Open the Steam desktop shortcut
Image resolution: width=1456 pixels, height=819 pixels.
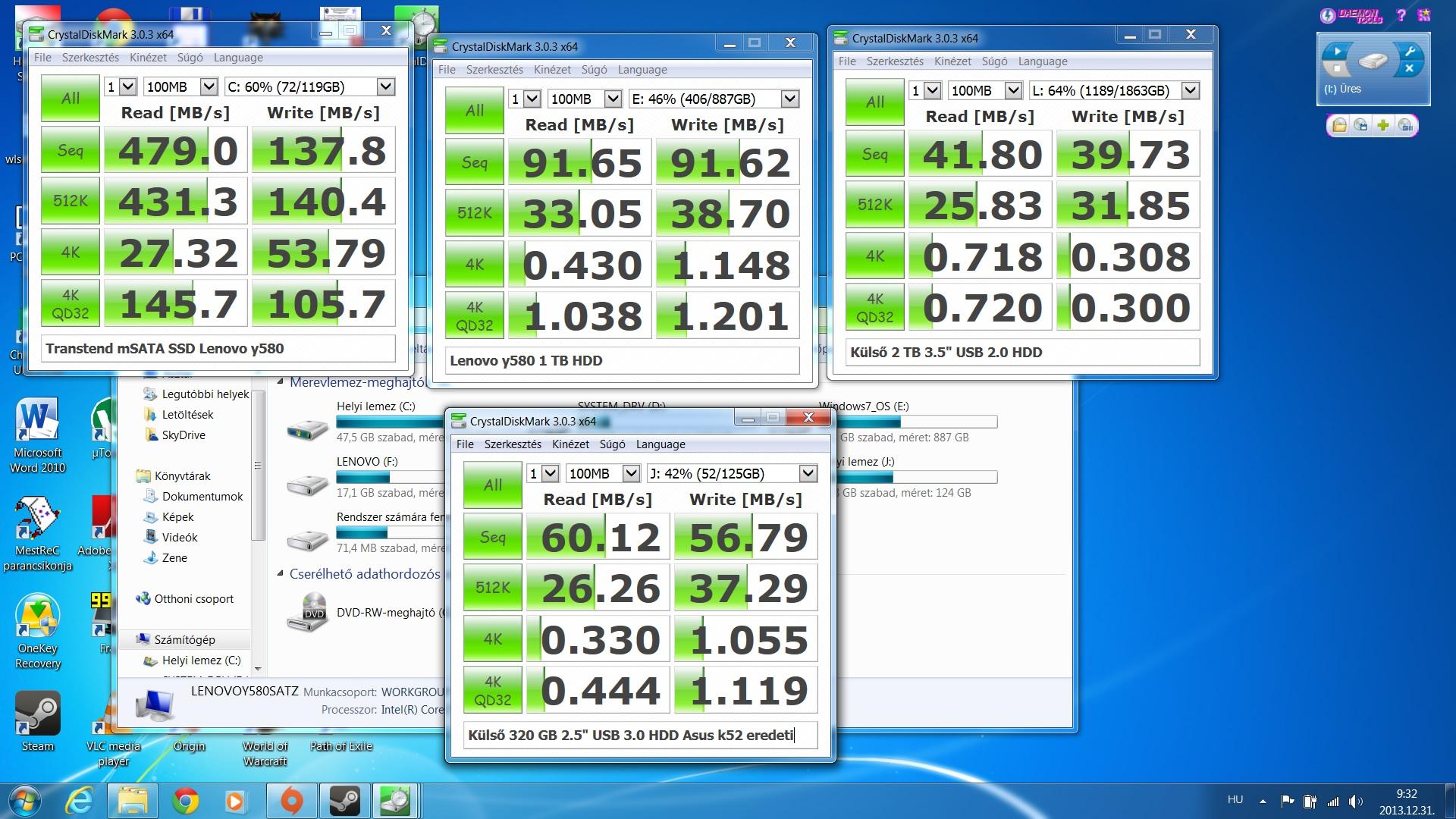[x=38, y=722]
